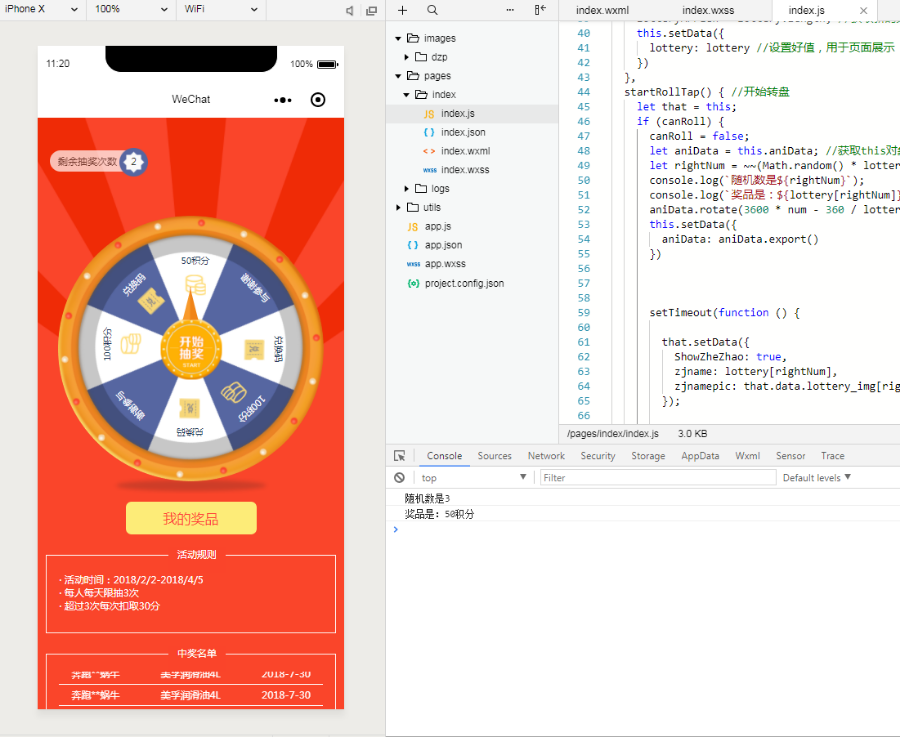The height and width of the screenshot is (737, 900).
Task: Close the index.js editor tab
Action: [x=863, y=10]
